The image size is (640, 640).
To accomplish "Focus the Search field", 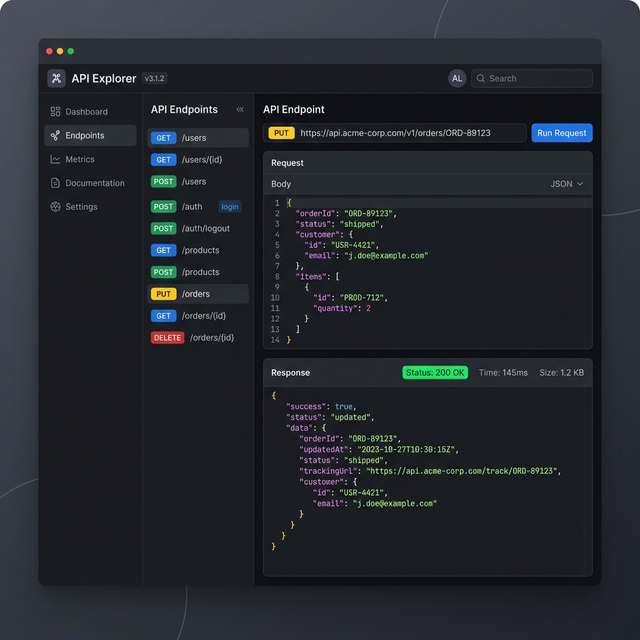I will point(532,78).
